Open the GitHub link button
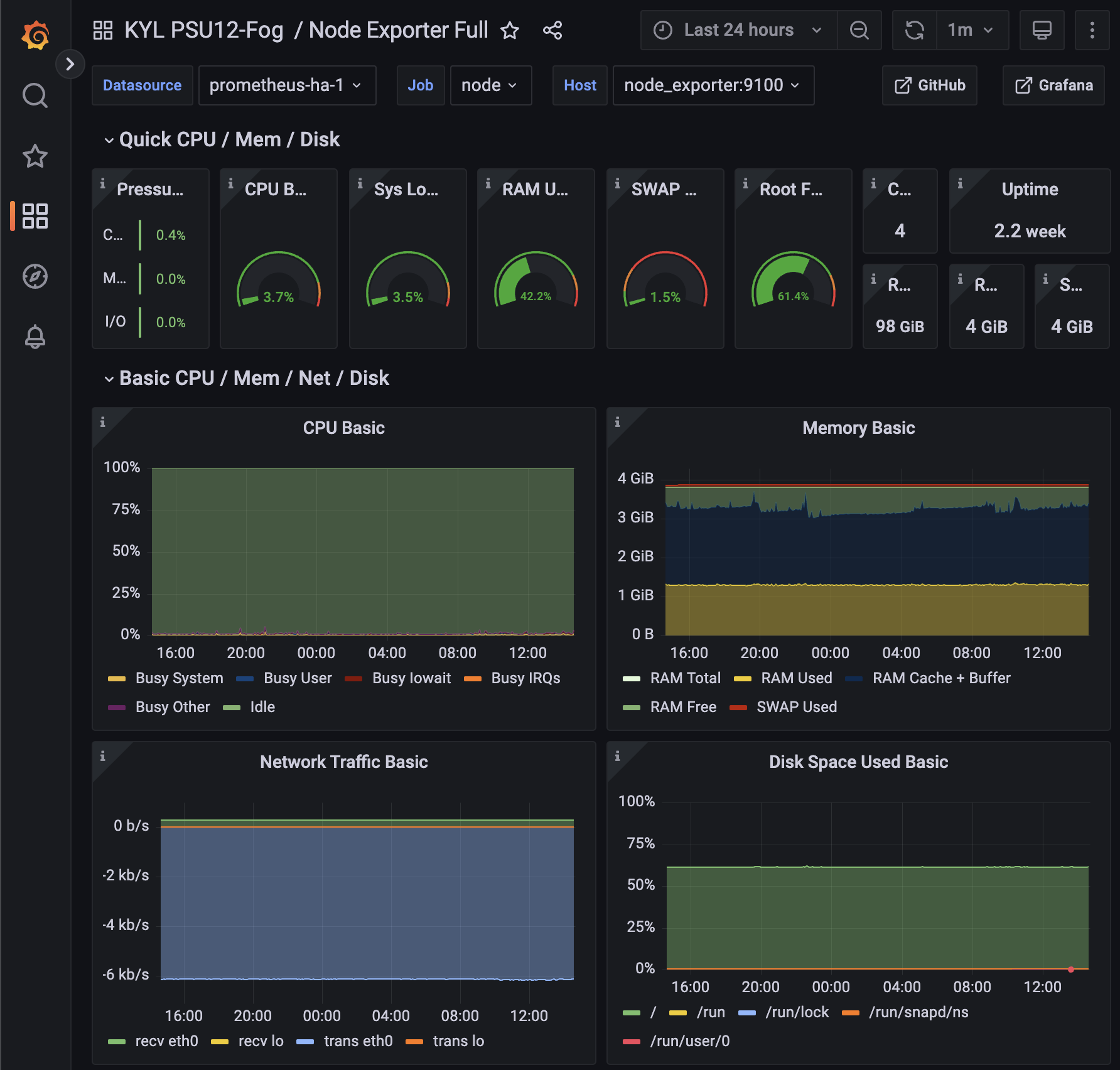Viewport: 1120px width, 1070px height. [930, 85]
